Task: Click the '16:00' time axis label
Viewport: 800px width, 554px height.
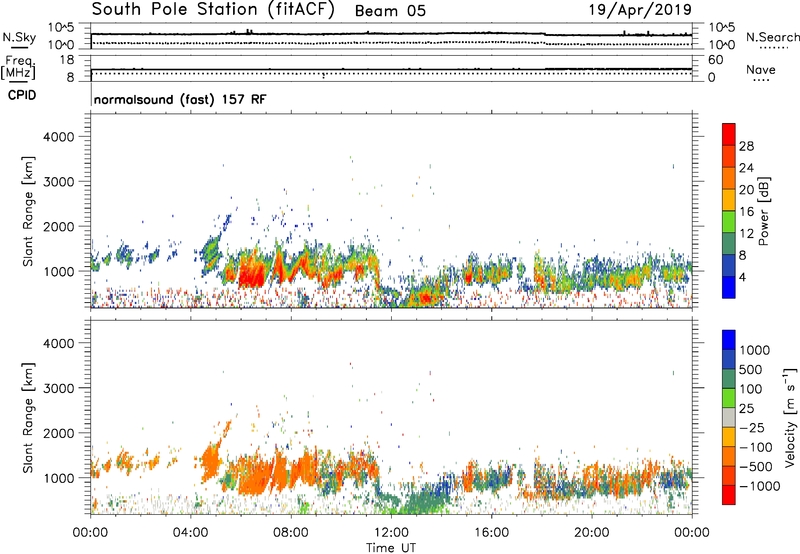Action: click(x=491, y=533)
